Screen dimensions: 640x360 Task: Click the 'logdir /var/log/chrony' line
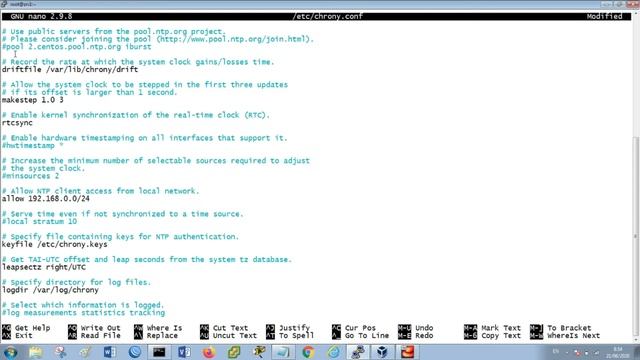click(50, 290)
